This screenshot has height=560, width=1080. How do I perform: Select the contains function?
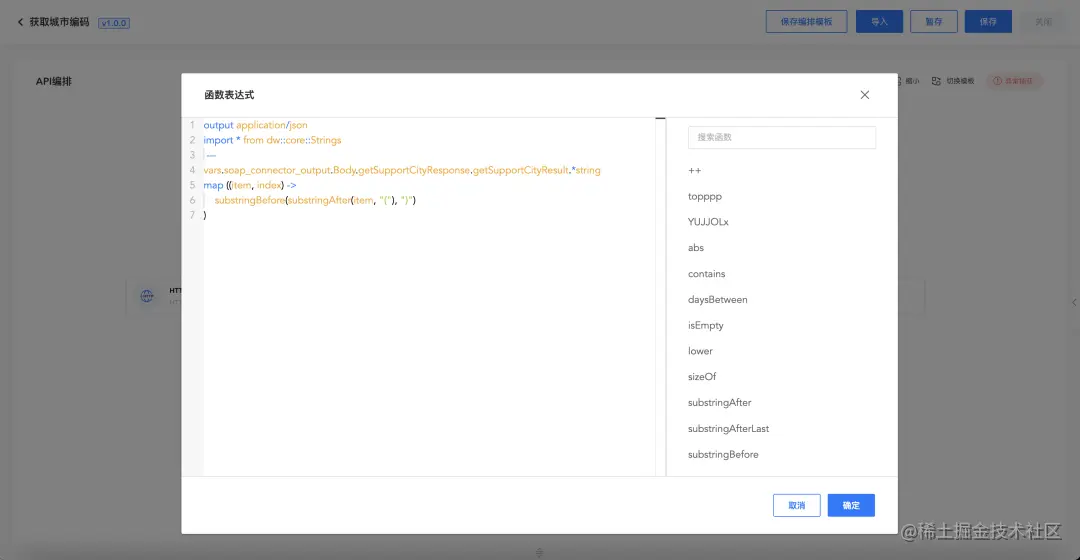coord(706,273)
